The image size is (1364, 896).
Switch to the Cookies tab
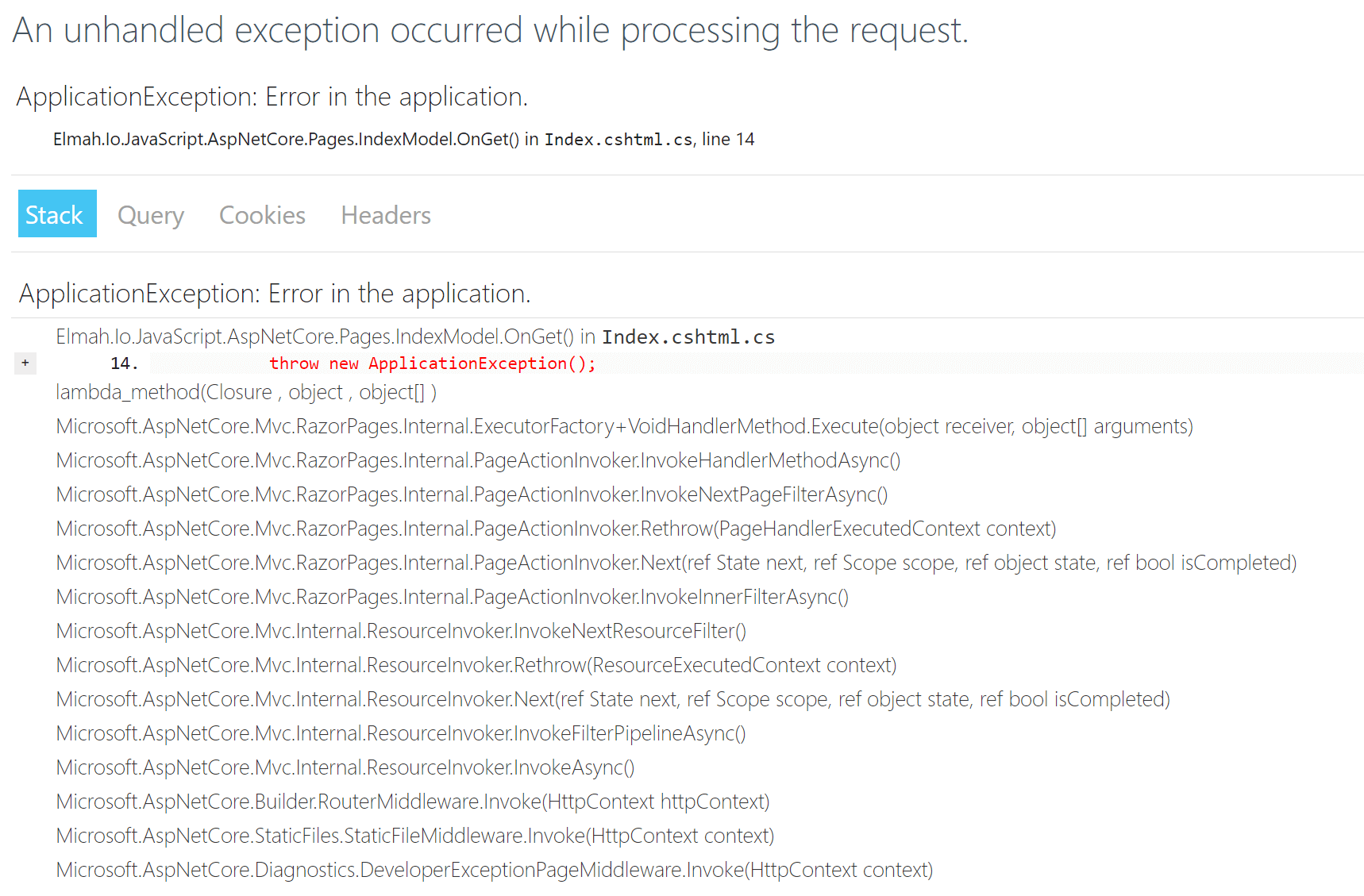262,214
